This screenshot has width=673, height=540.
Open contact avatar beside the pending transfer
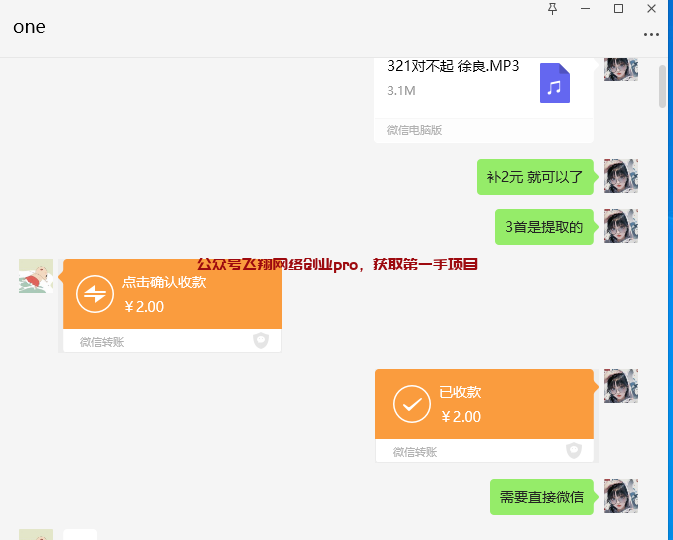point(36,276)
